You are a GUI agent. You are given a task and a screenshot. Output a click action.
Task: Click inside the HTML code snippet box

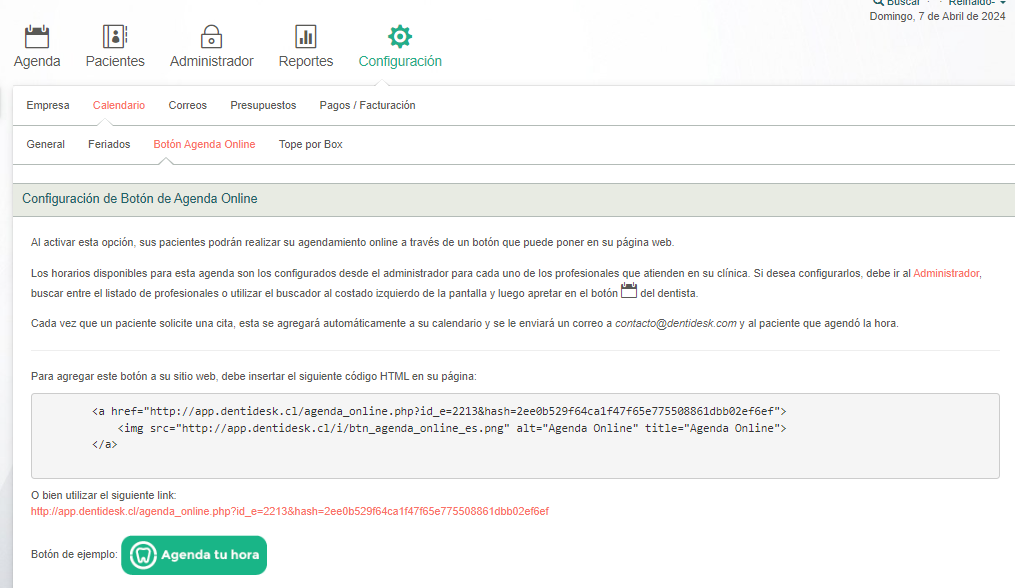[515, 436]
